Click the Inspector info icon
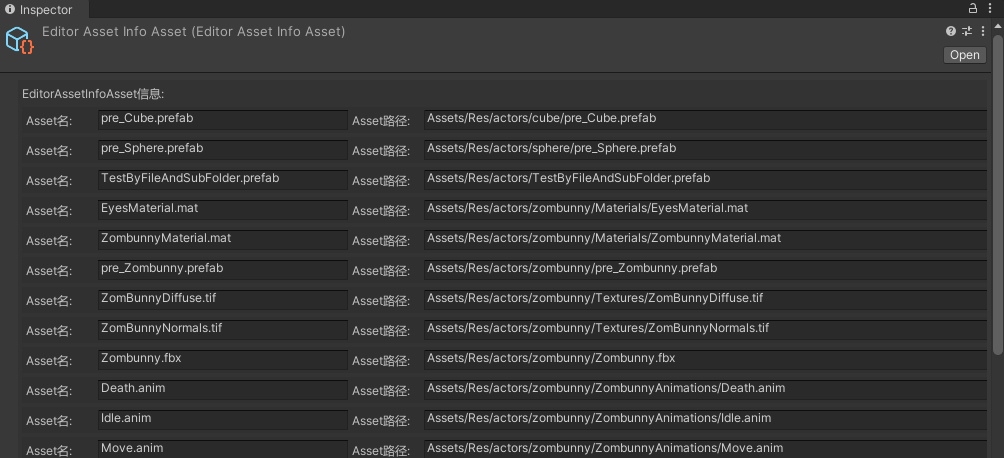Screen dimensions: 1004x458 tap(10, 9)
